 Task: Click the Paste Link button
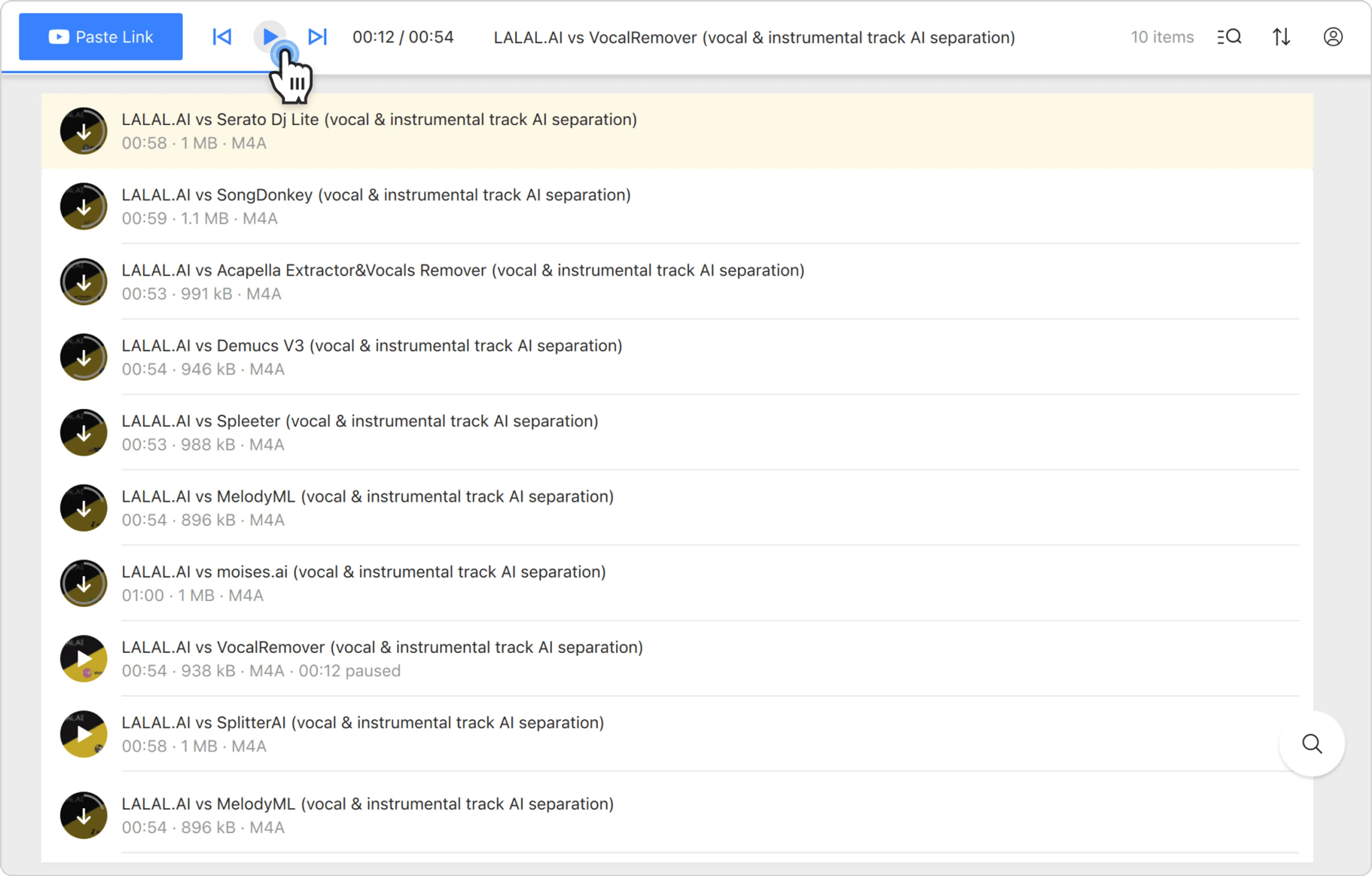click(x=100, y=37)
